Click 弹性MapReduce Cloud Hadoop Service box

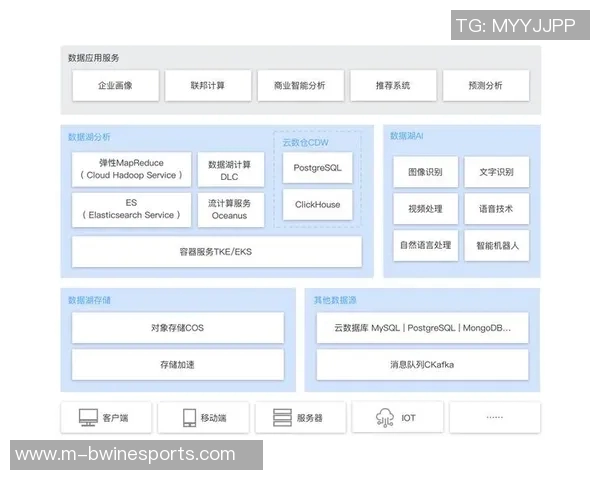pyautogui.click(x=131, y=169)
